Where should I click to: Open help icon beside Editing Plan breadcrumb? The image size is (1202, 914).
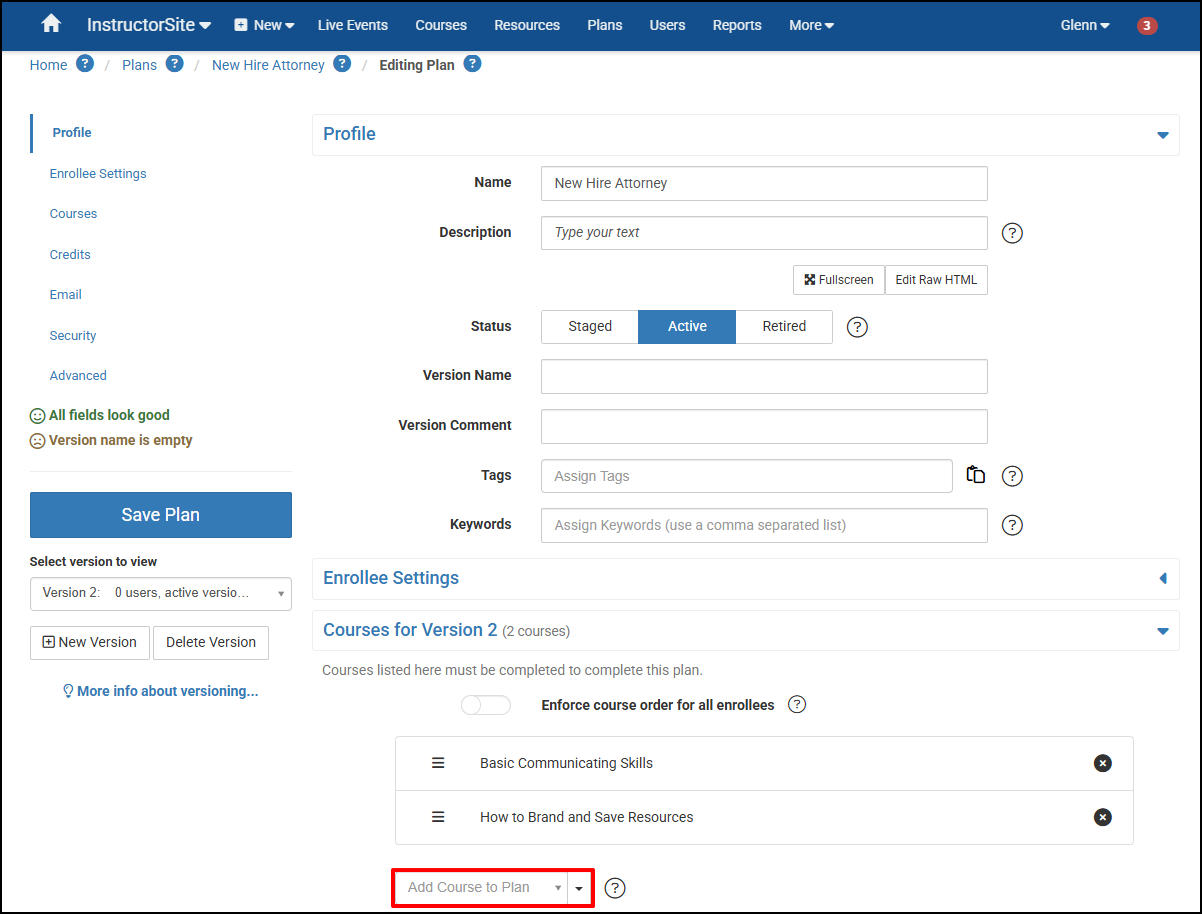click(472, 64)
